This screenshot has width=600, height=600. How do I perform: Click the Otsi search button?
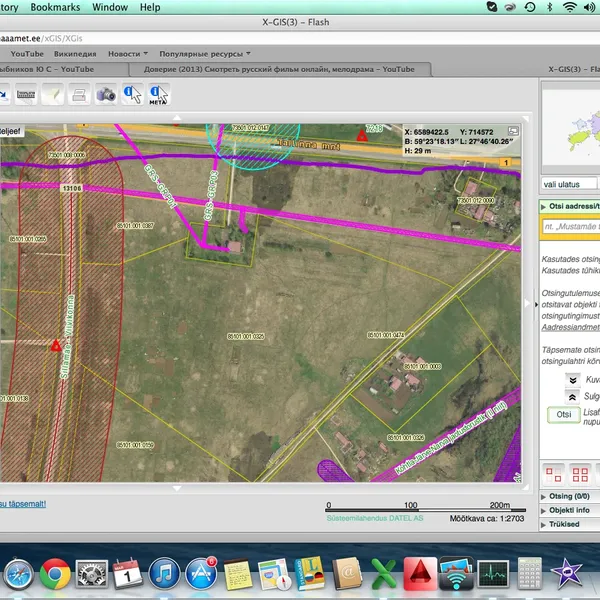(564, 414)
